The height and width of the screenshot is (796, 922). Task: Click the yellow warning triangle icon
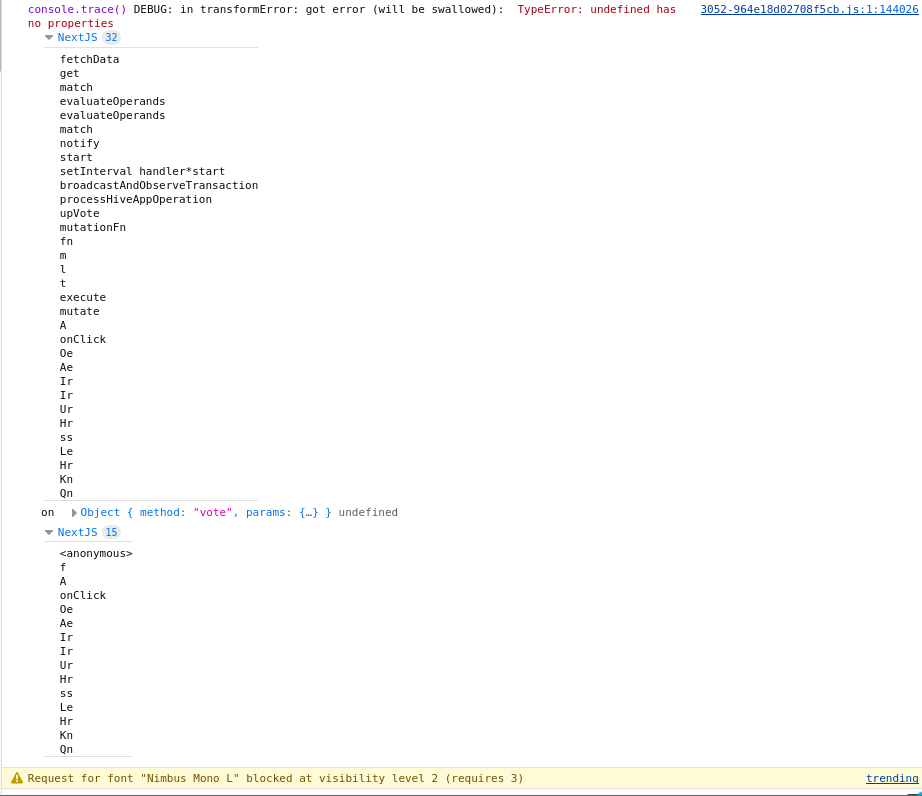click(17, 778)
